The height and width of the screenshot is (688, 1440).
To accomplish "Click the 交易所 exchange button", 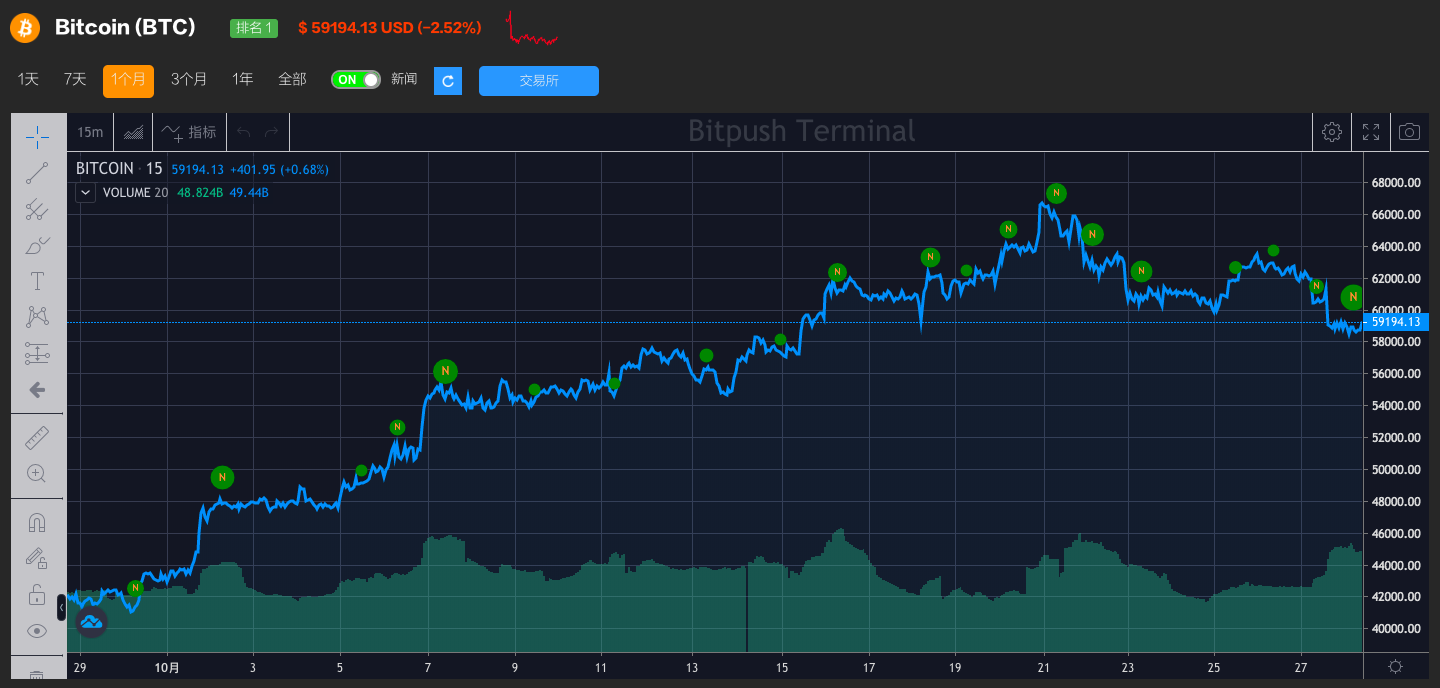I will 538,81.
